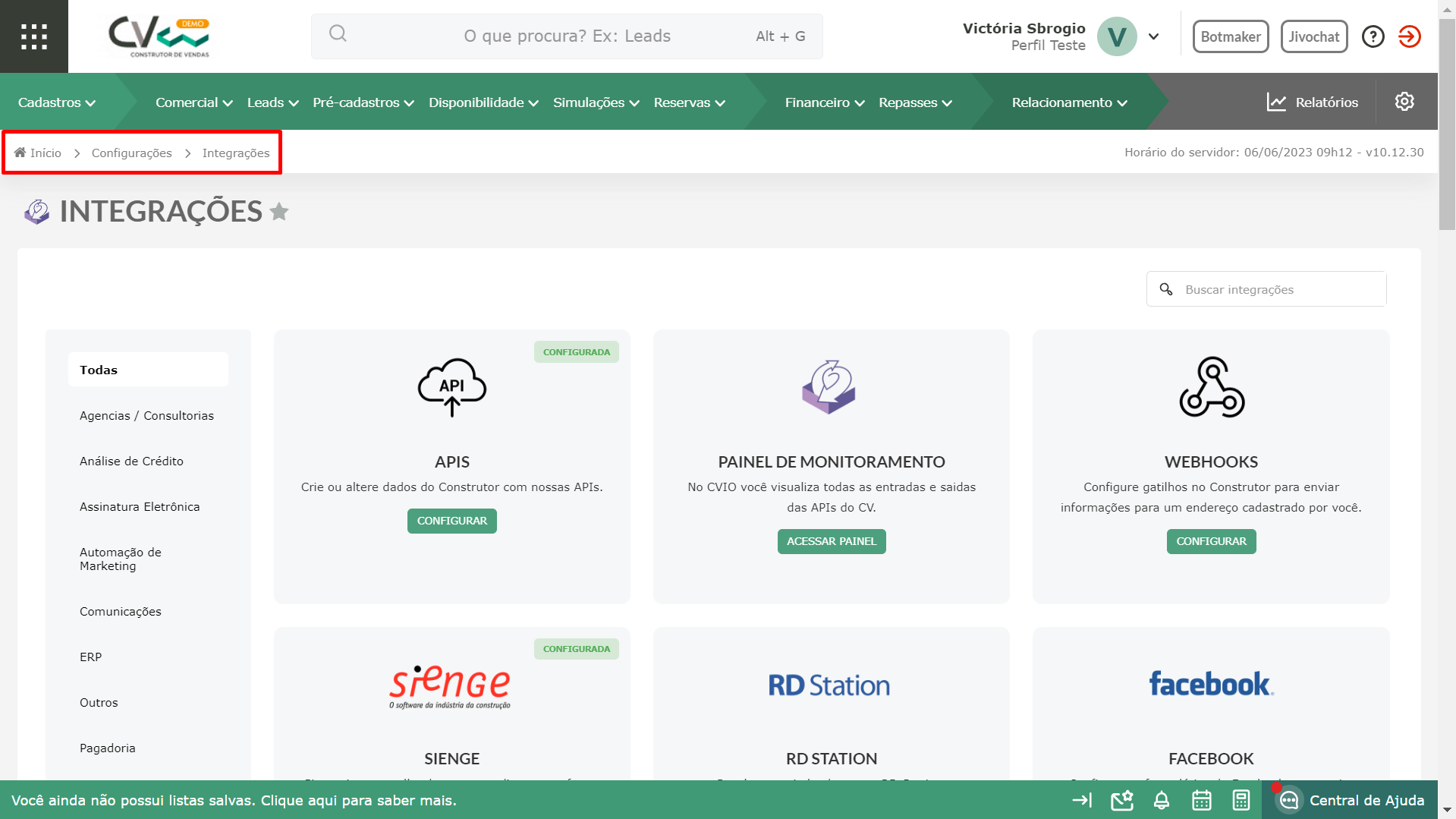Select Automação de Marketing category
This screenshot has height=819, width=1456.
point(121,559)
